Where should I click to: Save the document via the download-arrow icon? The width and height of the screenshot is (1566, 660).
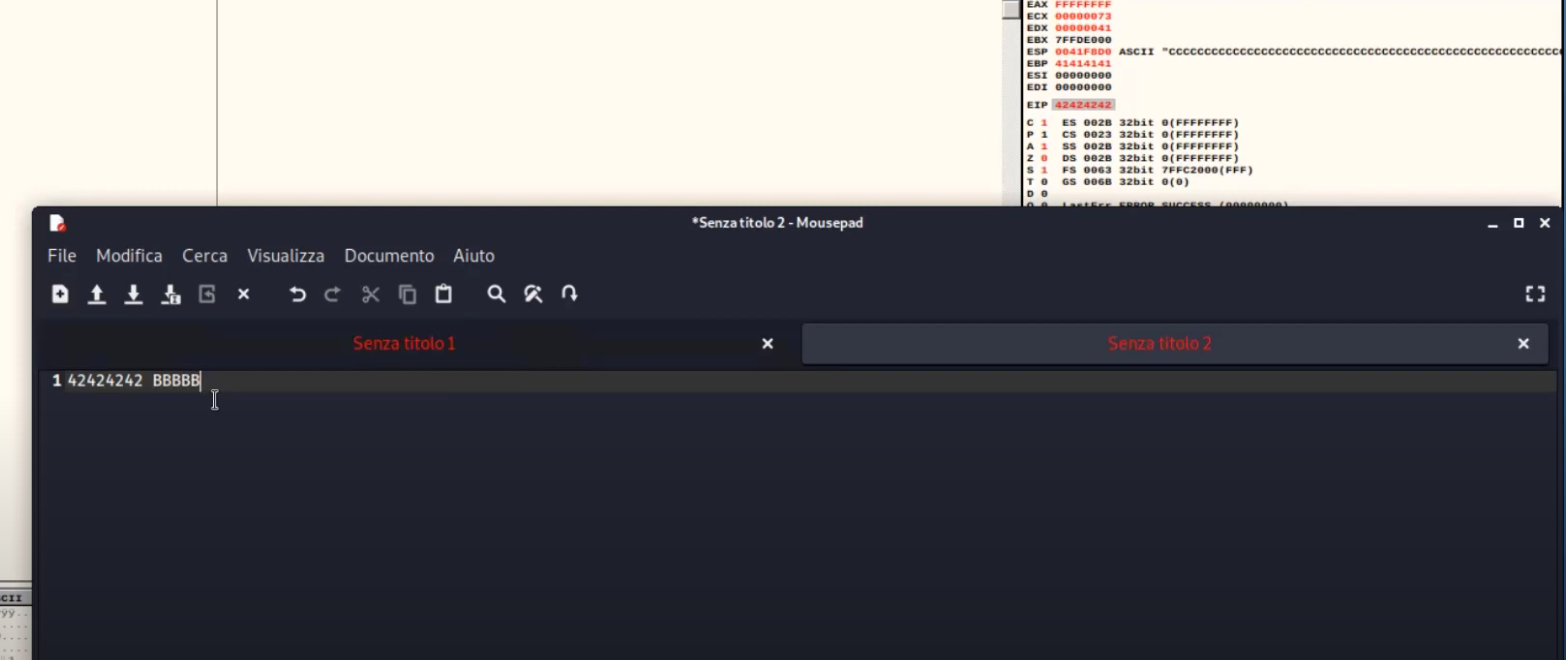[x=133, y=294]
